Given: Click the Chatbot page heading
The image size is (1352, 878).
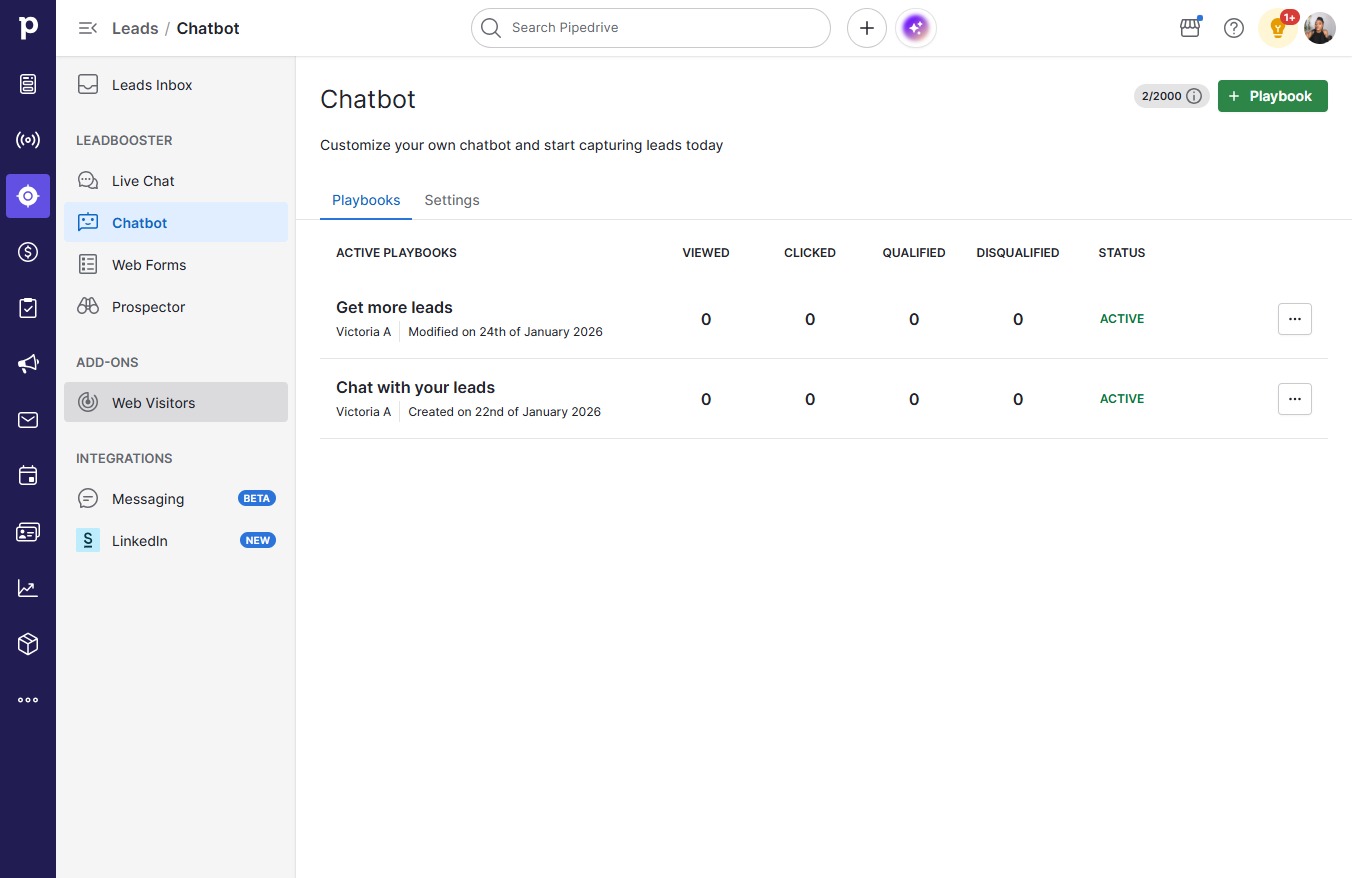Looking at the screenshot, I should point(368,99).
